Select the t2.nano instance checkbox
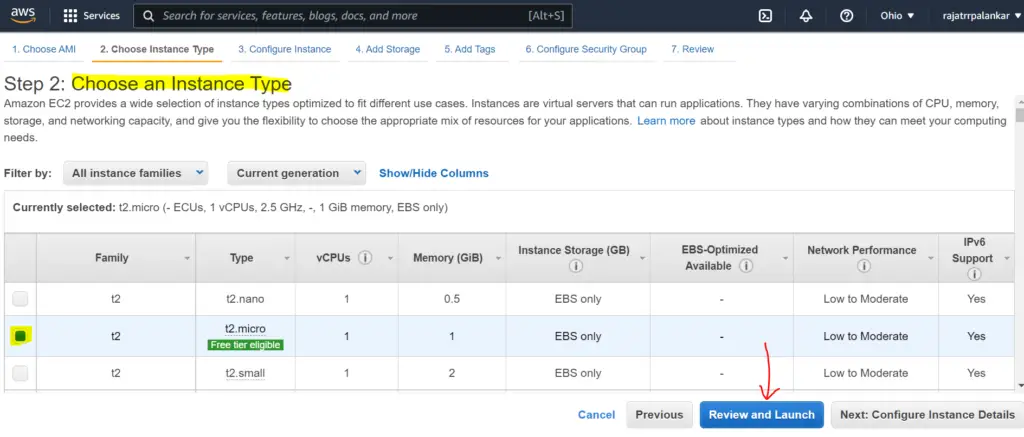The width and height of the screenshot is (1024, 437). [20, 299]
